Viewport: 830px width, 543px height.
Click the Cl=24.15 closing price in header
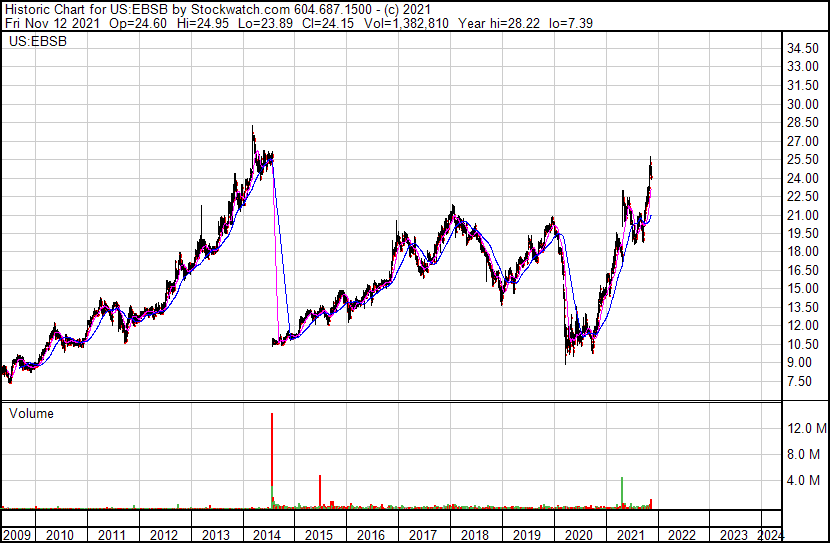point(328,23)
